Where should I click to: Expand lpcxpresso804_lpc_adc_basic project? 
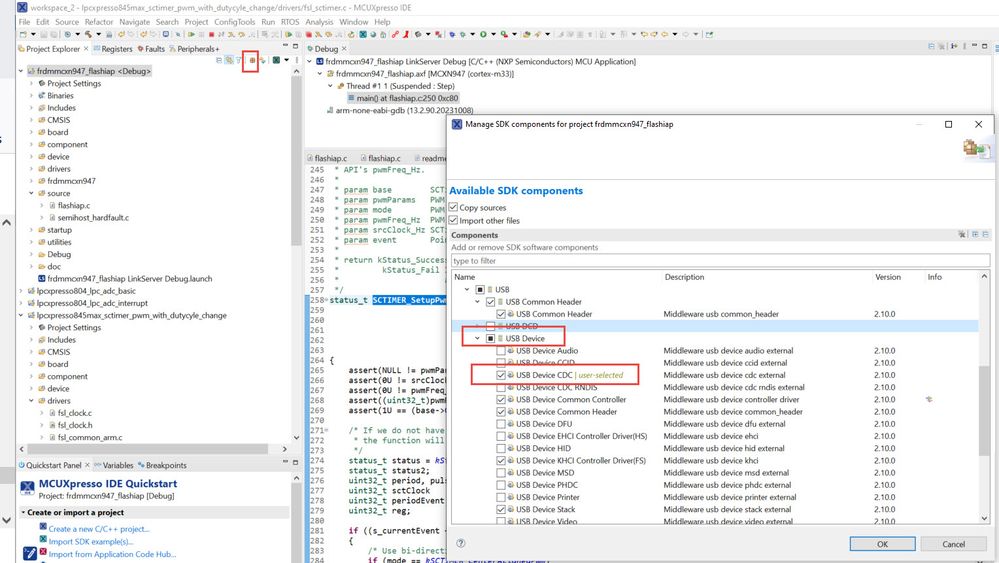21,290
